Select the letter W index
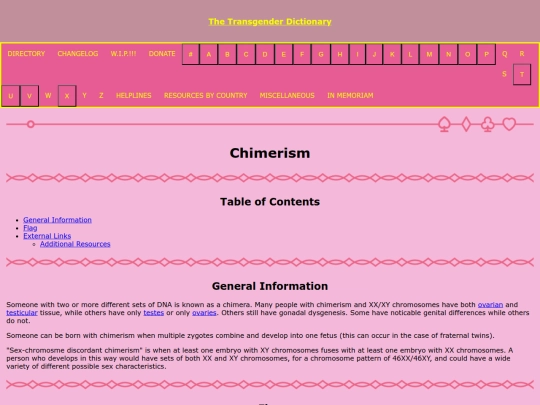The height and width of the screenshot is (405, 540). pyautogui.click(x=48, y=95)
